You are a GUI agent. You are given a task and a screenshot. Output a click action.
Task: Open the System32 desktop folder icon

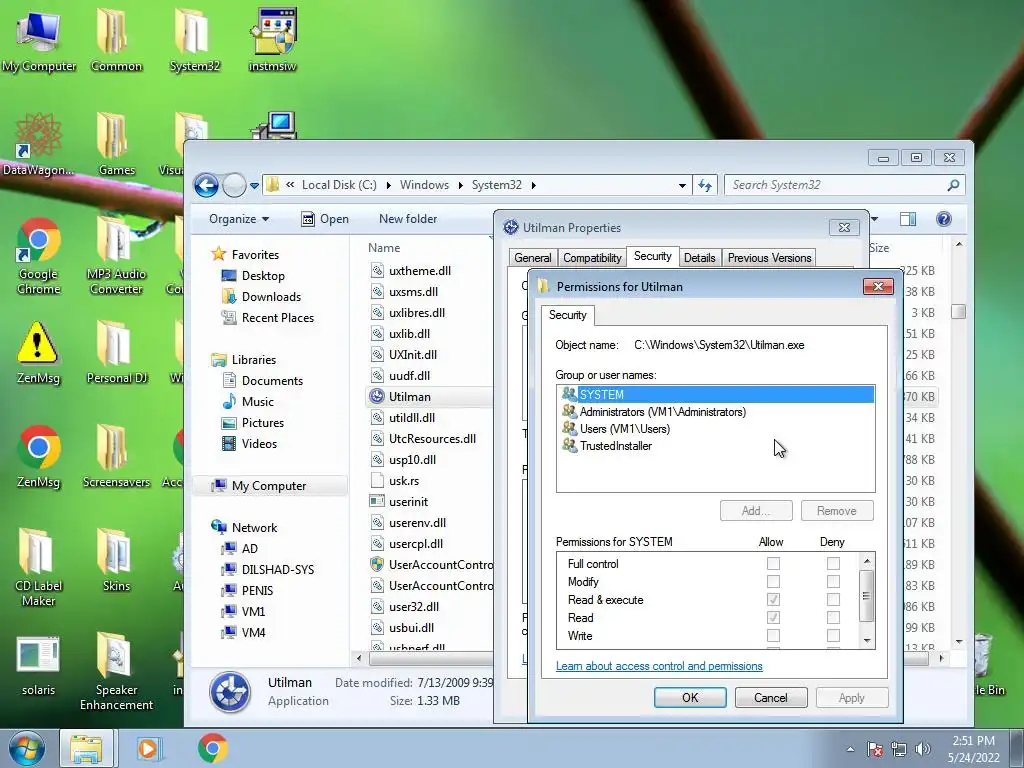pos(194,40)
